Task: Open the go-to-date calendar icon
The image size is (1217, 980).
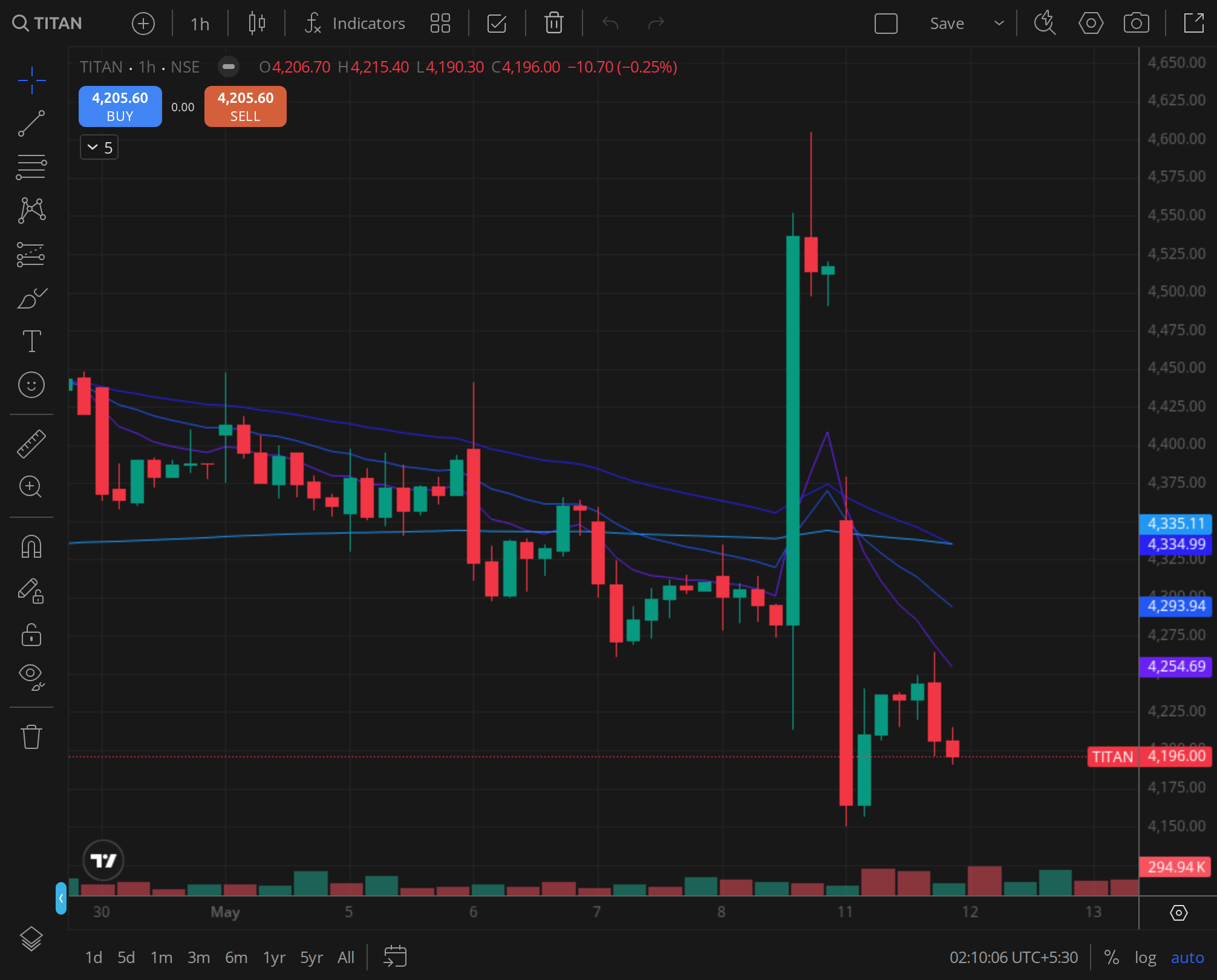Action: (395, 957)
